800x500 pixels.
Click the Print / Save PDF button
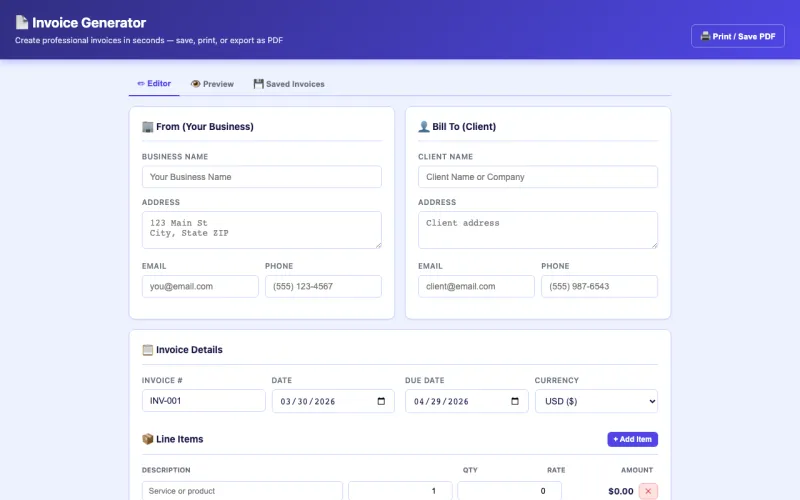[738, 36]
